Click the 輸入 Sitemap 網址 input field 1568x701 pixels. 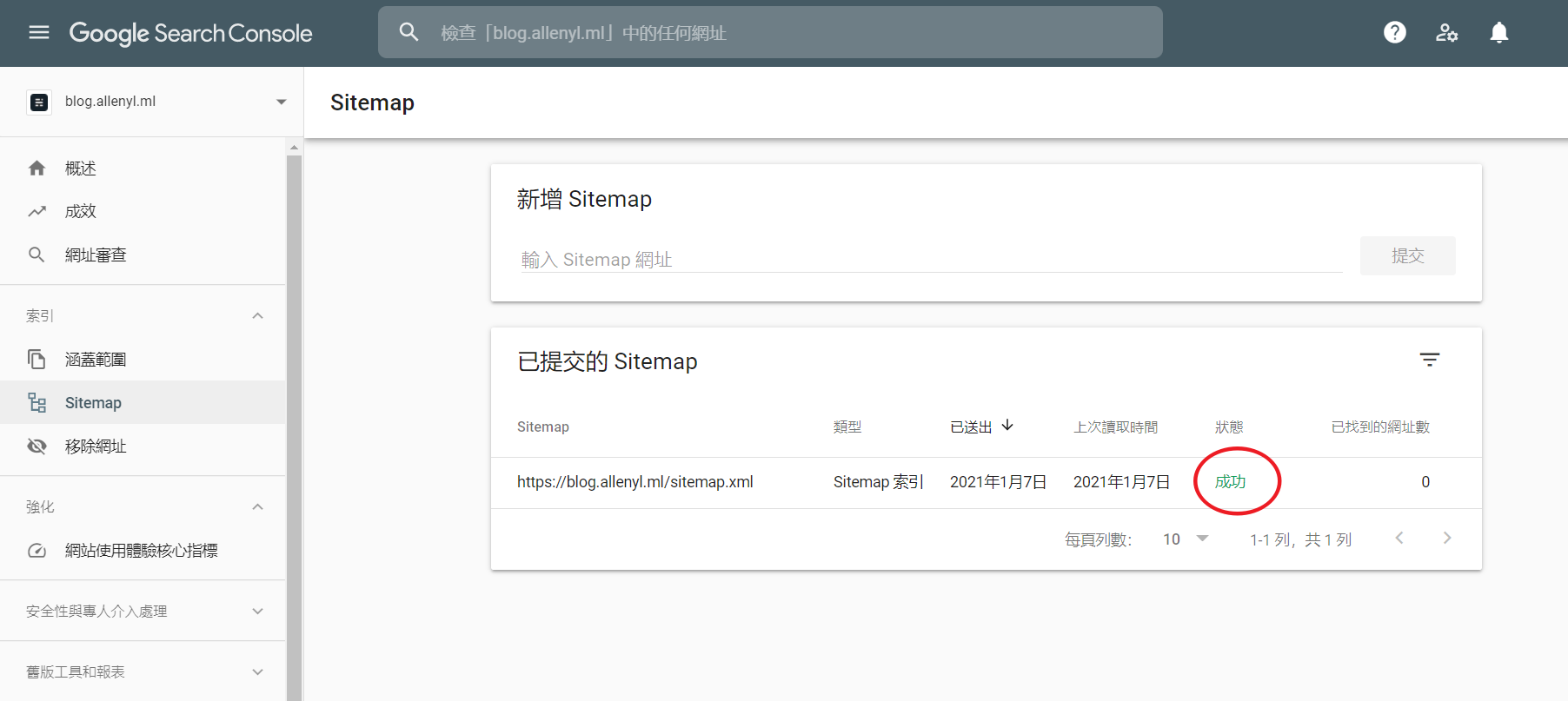[930, 260]
